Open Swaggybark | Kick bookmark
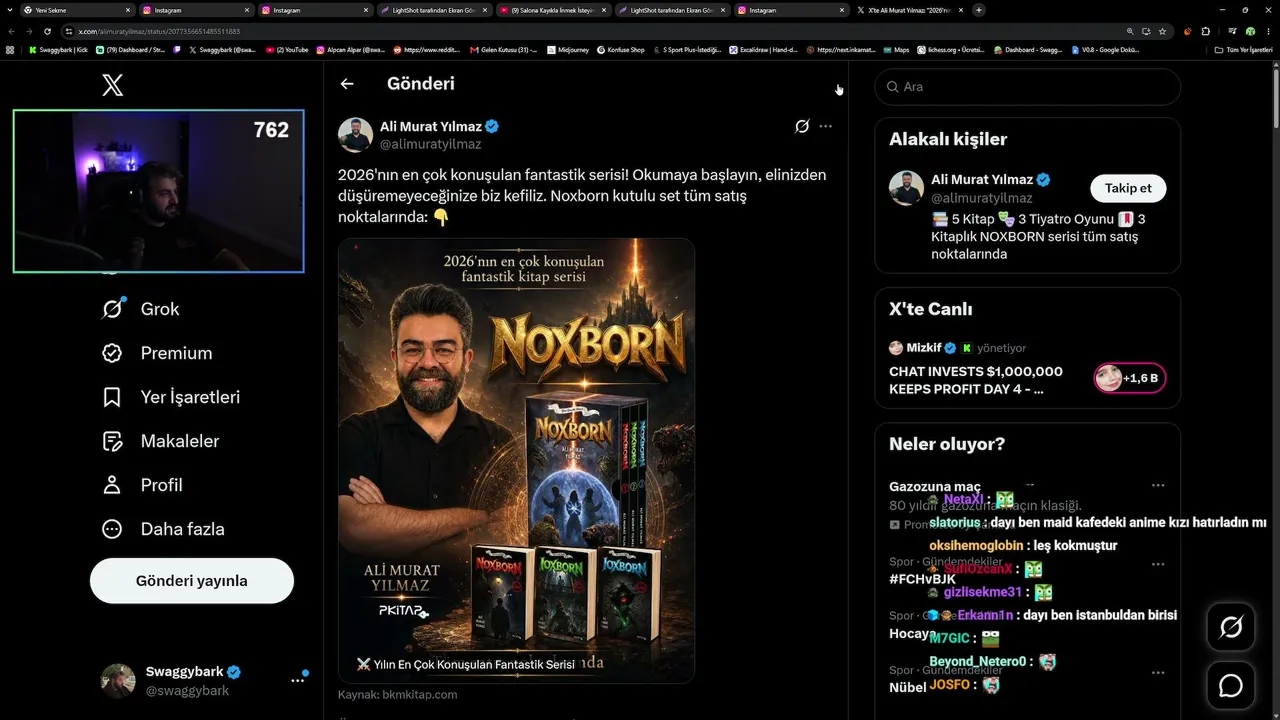 click(58, 49)
